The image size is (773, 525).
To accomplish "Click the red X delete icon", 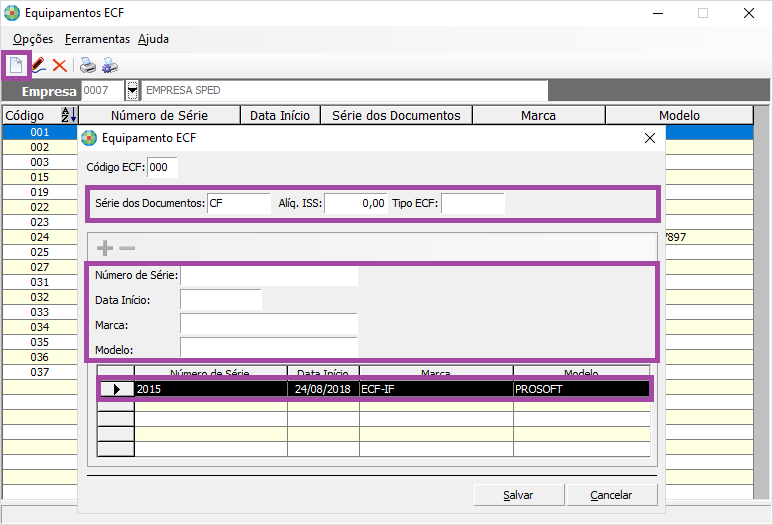I will (x=59, y=66).
